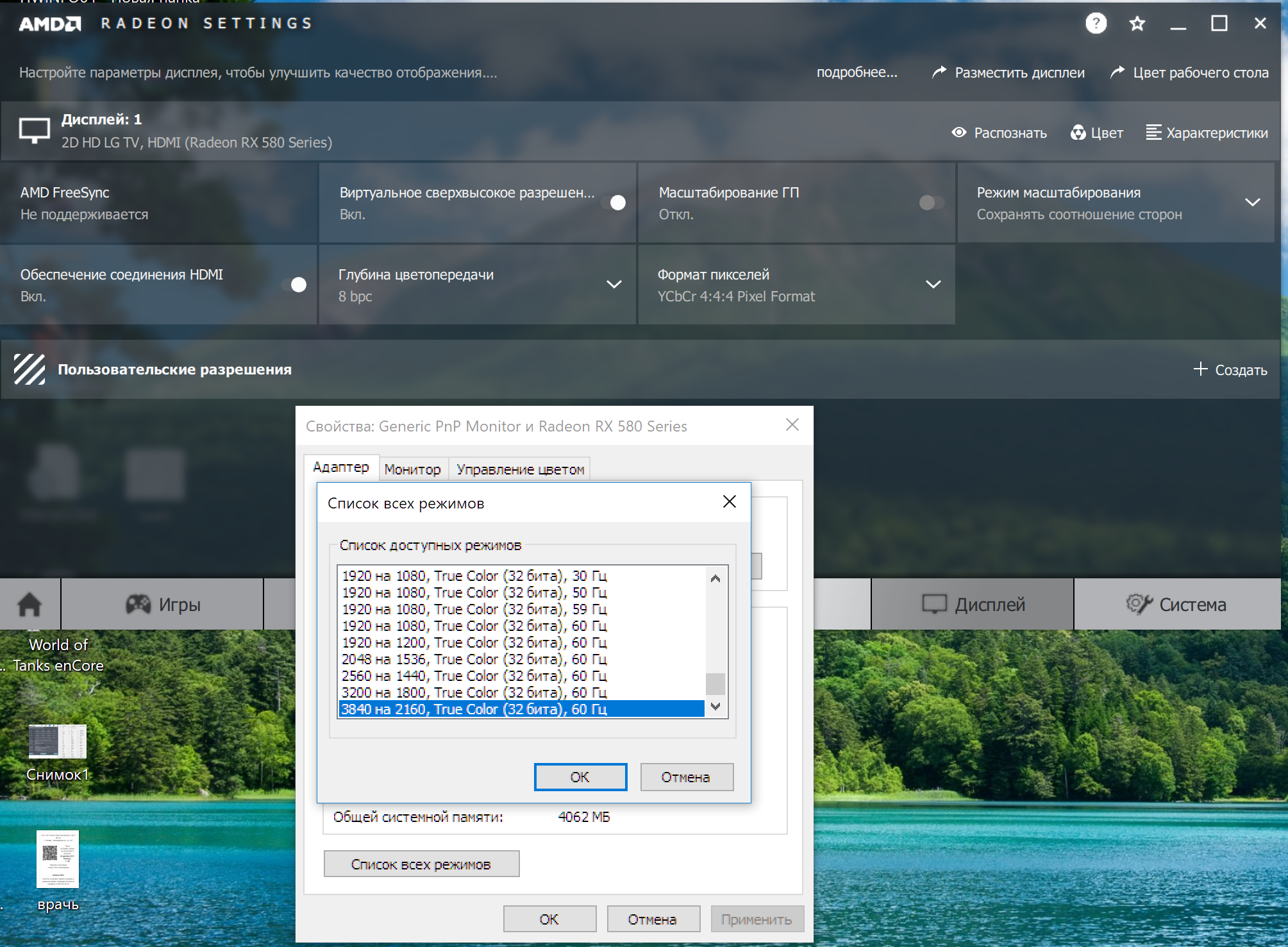The width and height of the screenshot is (1288, 947).
Task: Select 2560 by 1440 60 Hz mode
Action: click(x=474, y=676)
